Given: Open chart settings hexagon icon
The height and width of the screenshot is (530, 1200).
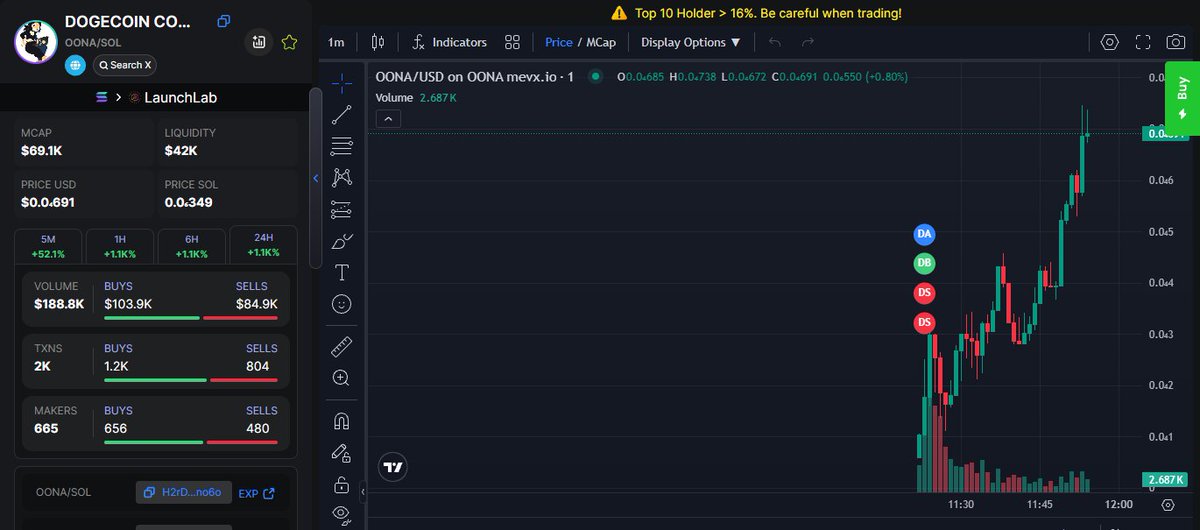Looking at the screenshot, I should point(1109,42).
